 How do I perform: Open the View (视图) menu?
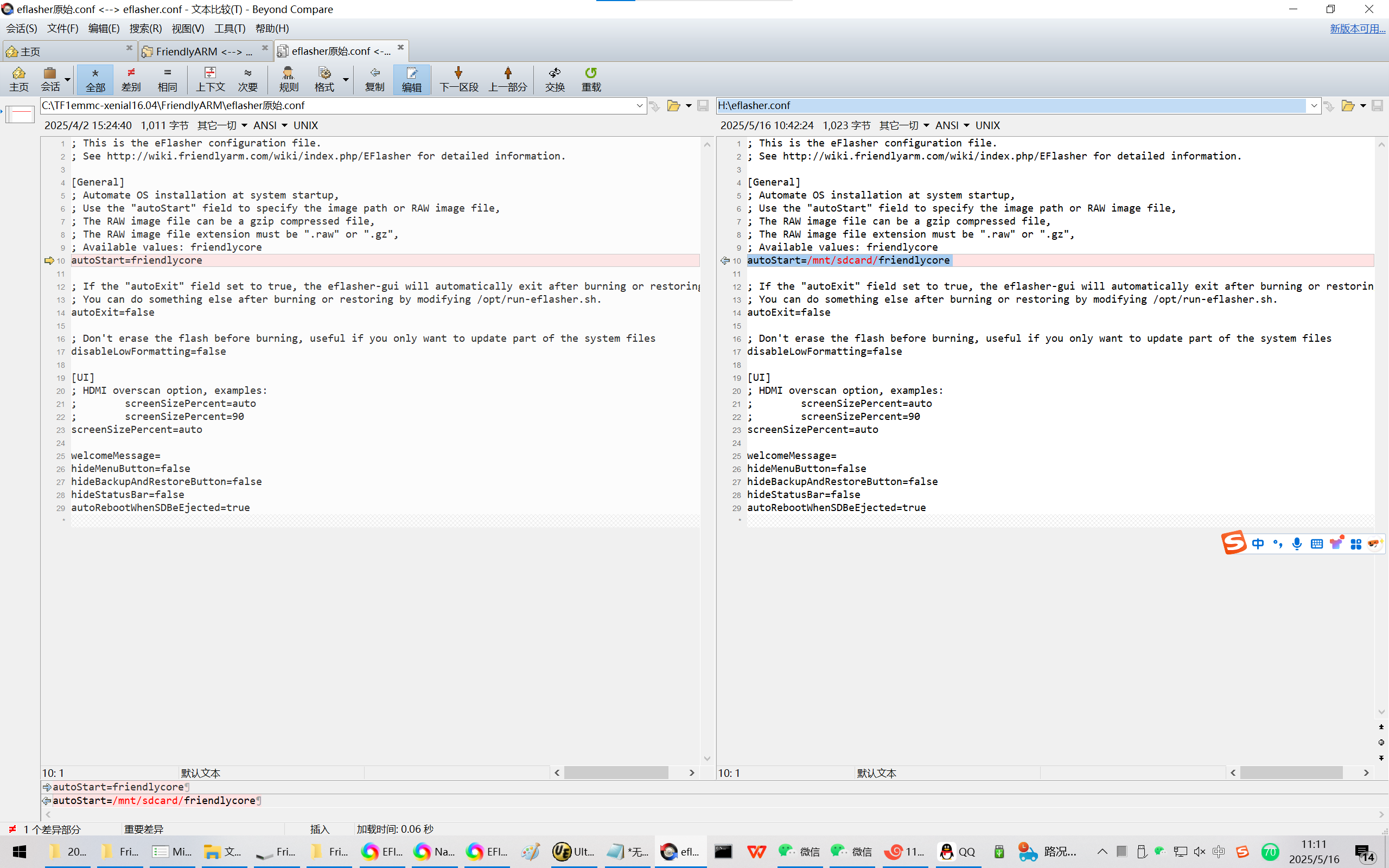coord(188,28)
